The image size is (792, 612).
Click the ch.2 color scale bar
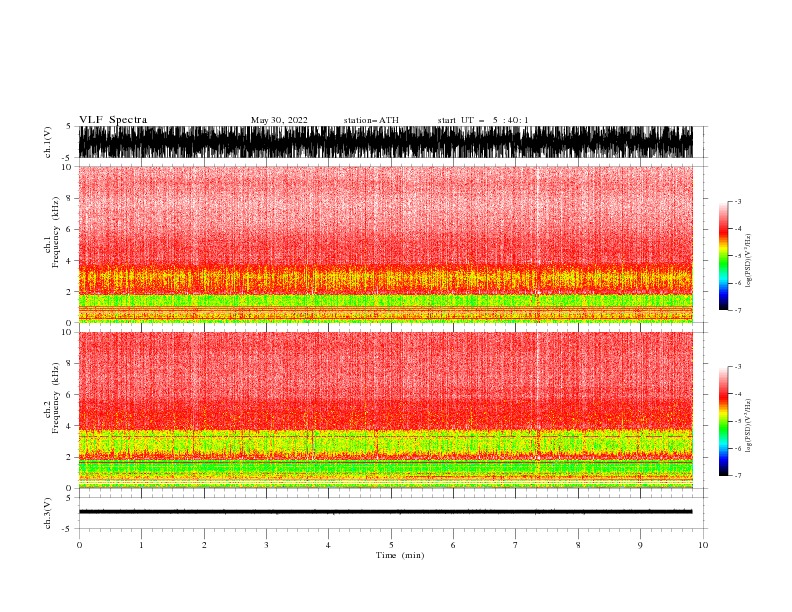coord(724,421)
